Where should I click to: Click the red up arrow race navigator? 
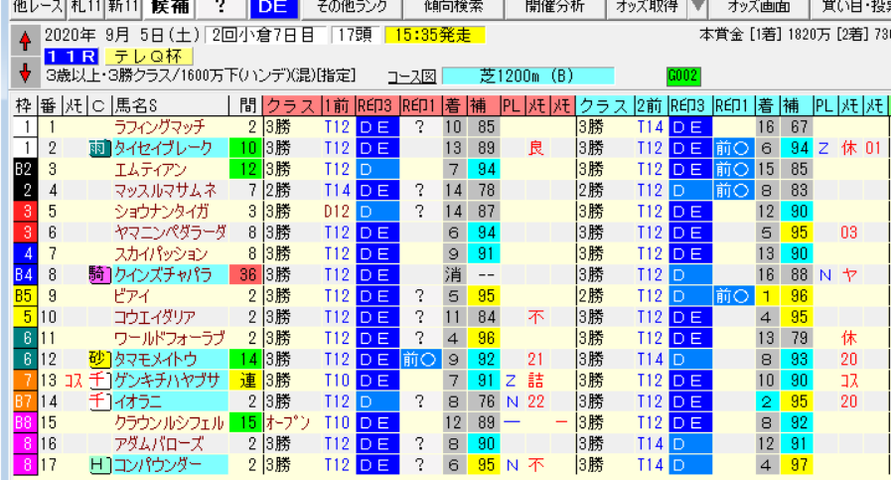pyautogui.click(x=25, y=41)
